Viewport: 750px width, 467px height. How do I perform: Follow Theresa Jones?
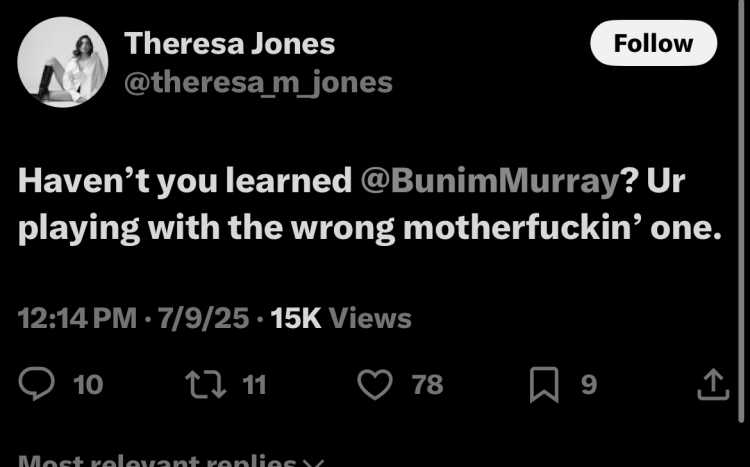[x=653, y=43]
